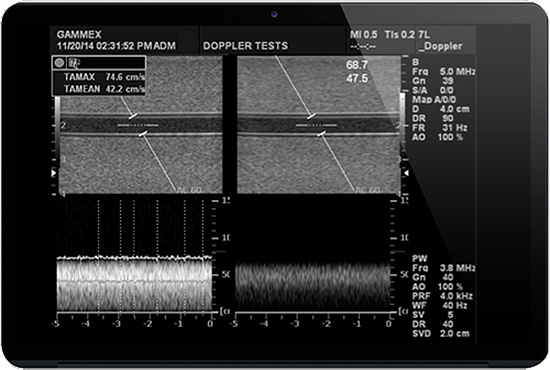The width and height of the screenshot is (550, 370).
Task: Click the _Doppler preset label
Action: pyautogui.click(x=441, y=46)
